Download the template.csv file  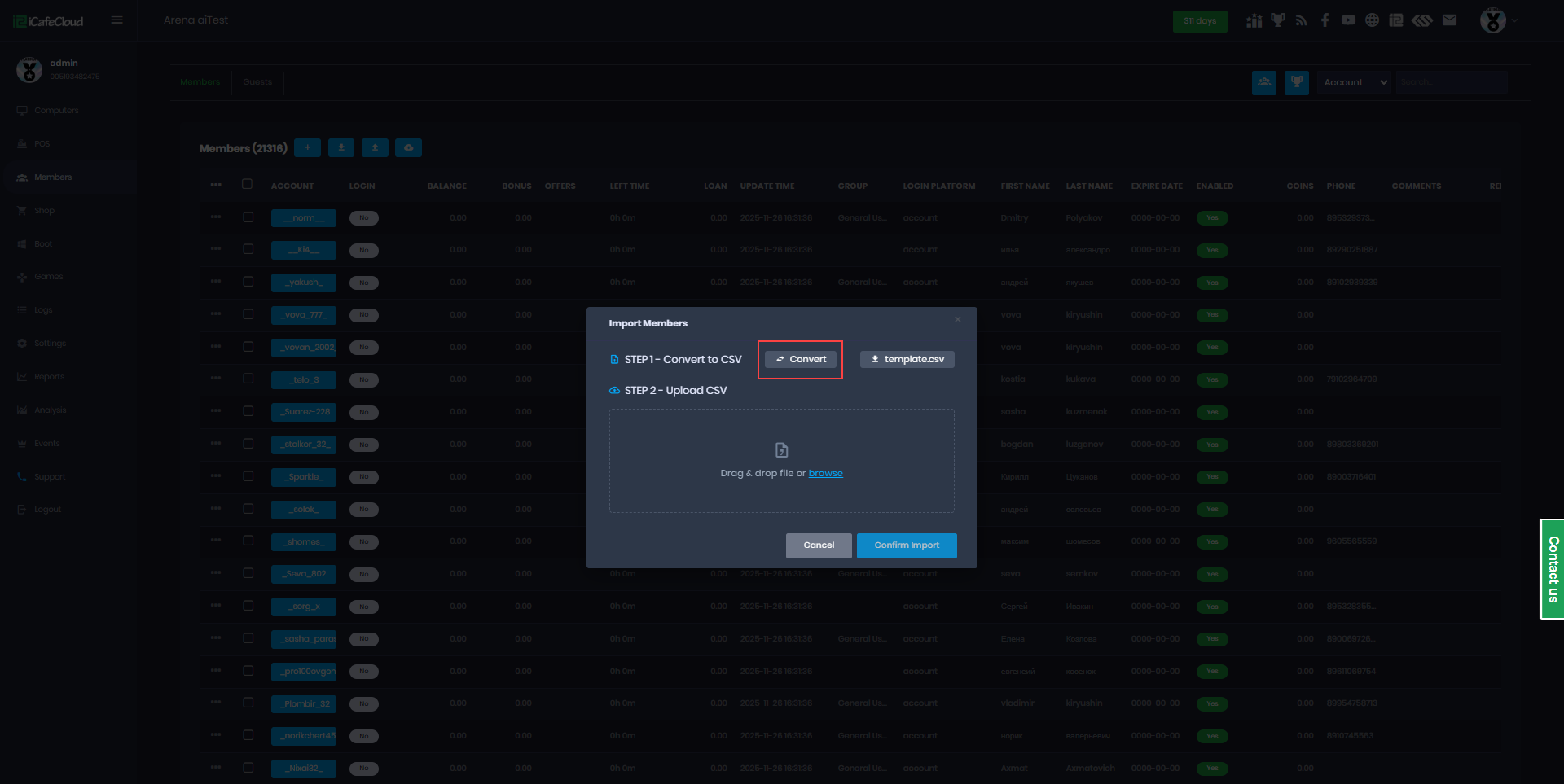click(907, 359)
